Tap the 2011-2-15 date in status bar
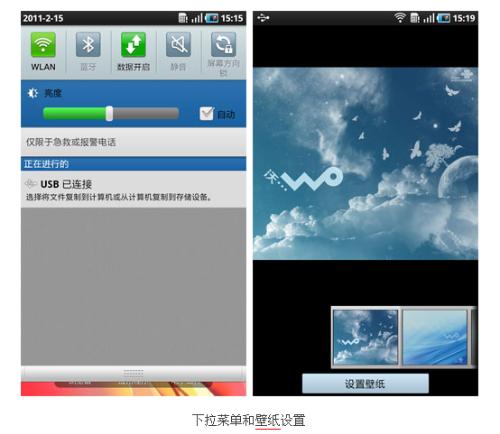 (x=43, y=18)
